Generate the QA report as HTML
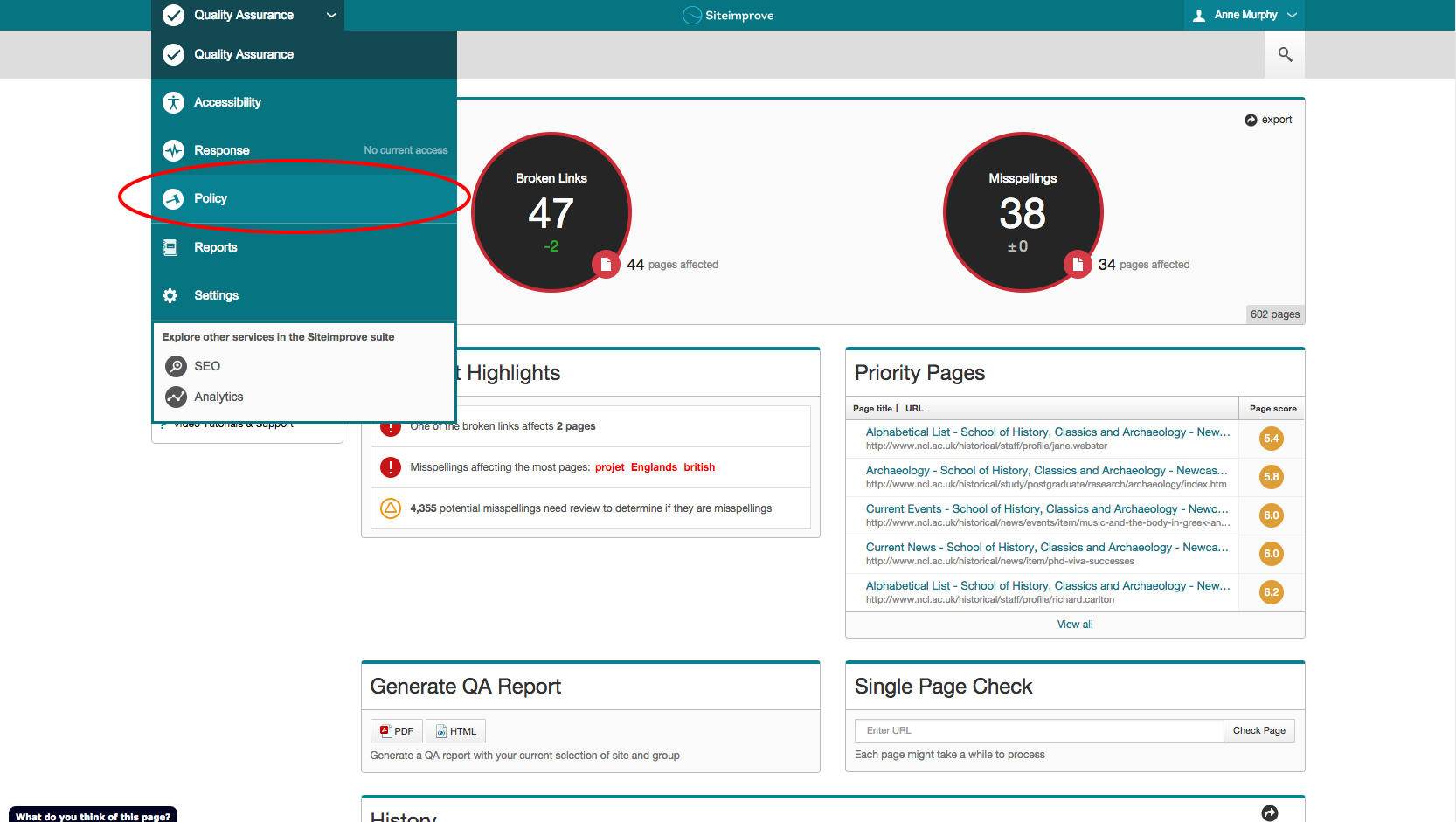This screenshot has width=1456, height=822. [x=455, y=731]
